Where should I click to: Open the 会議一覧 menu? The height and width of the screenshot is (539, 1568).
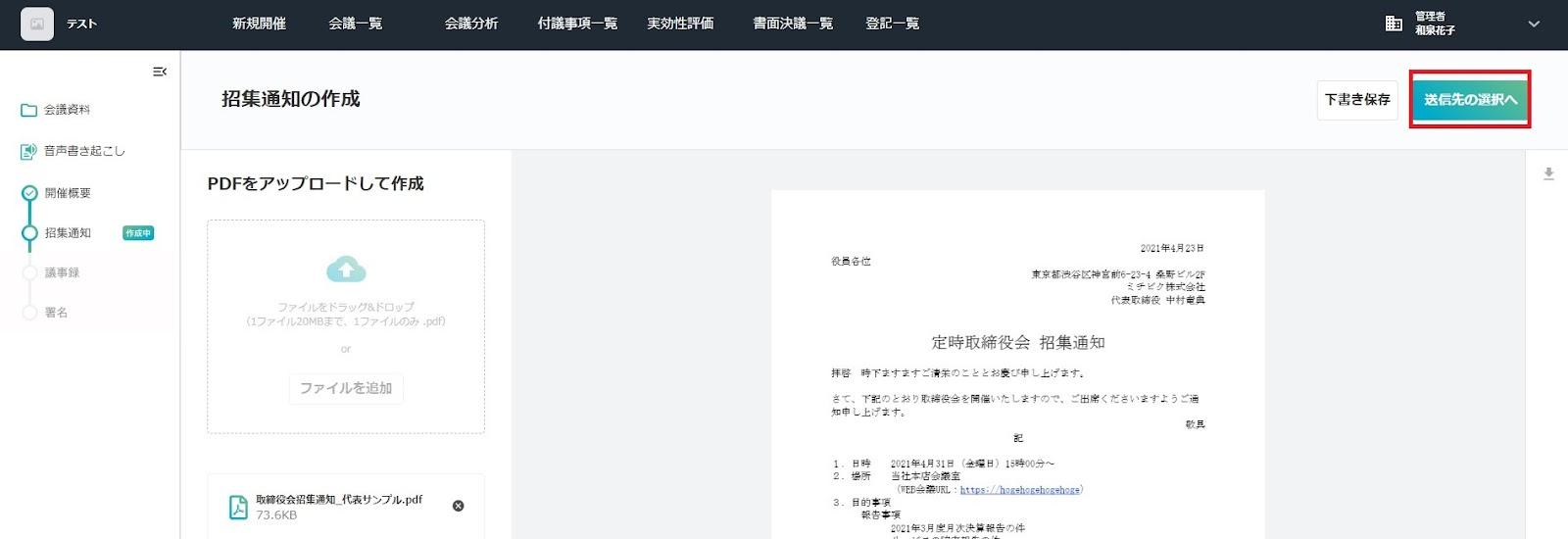(x=355, y=24)
